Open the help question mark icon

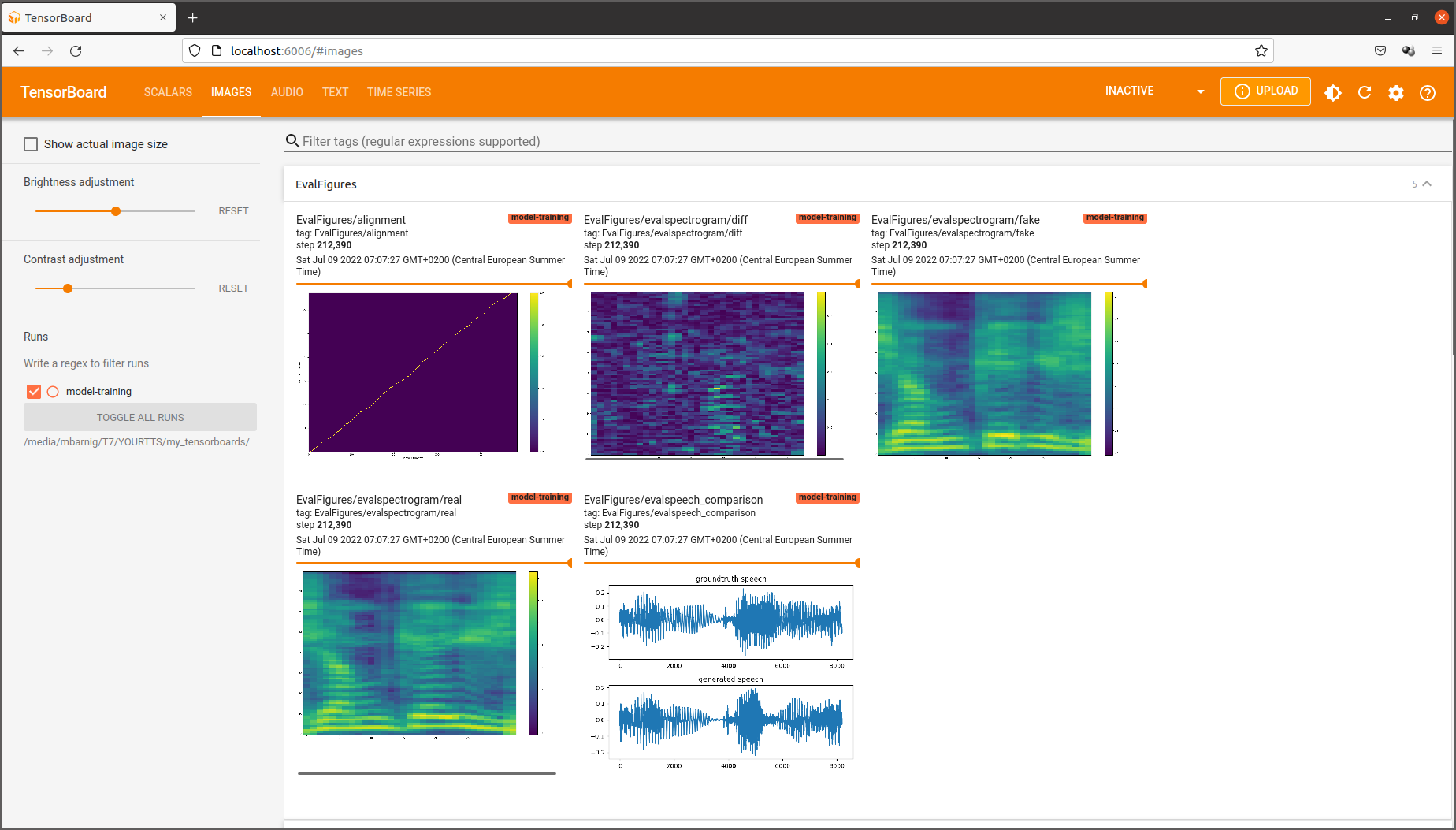(1427, 92)
